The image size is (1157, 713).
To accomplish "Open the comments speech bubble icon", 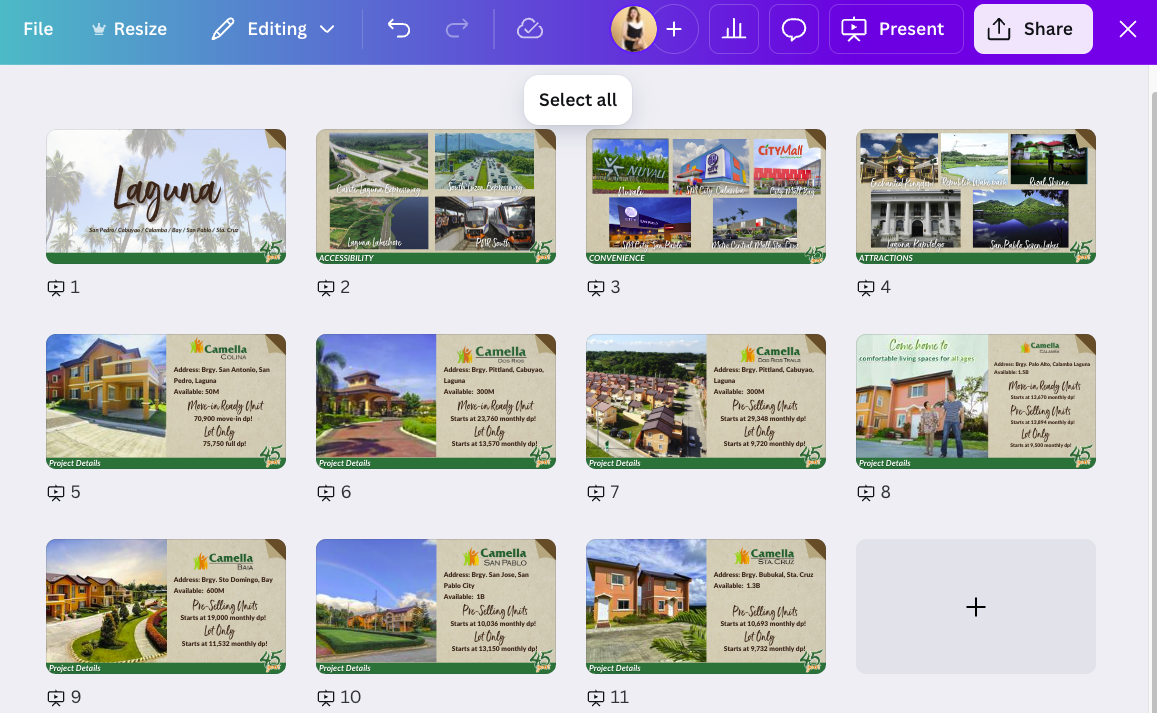I will [x=793, y=29].
